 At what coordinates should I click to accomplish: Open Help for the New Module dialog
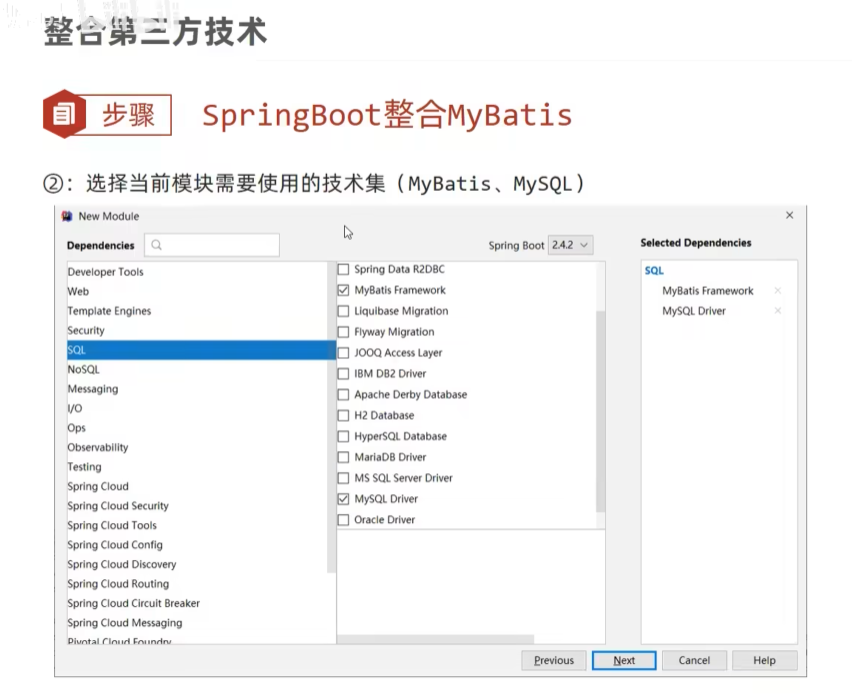(764, 660)
